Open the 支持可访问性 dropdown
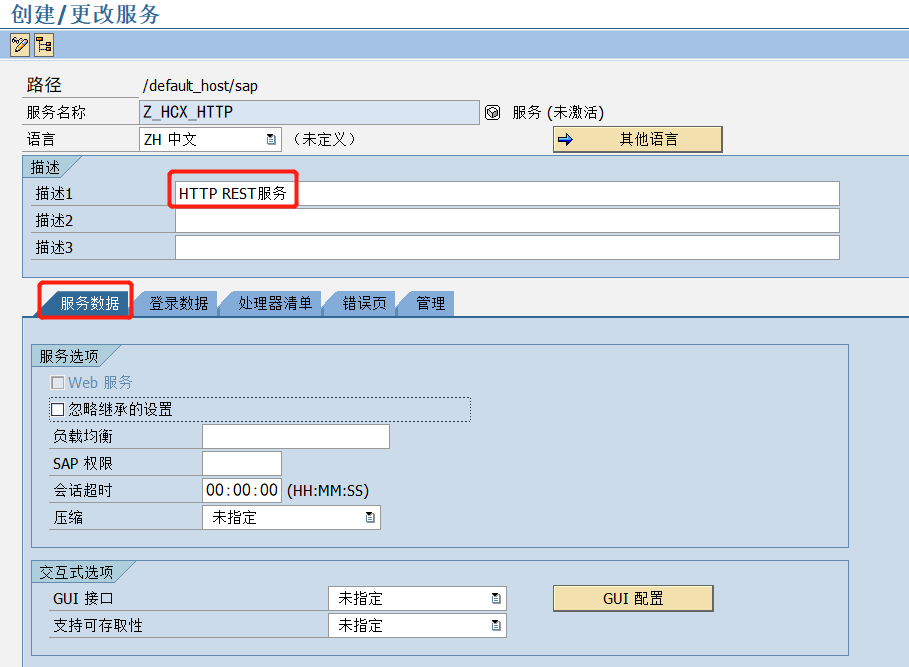 click(x=496, y=624)
